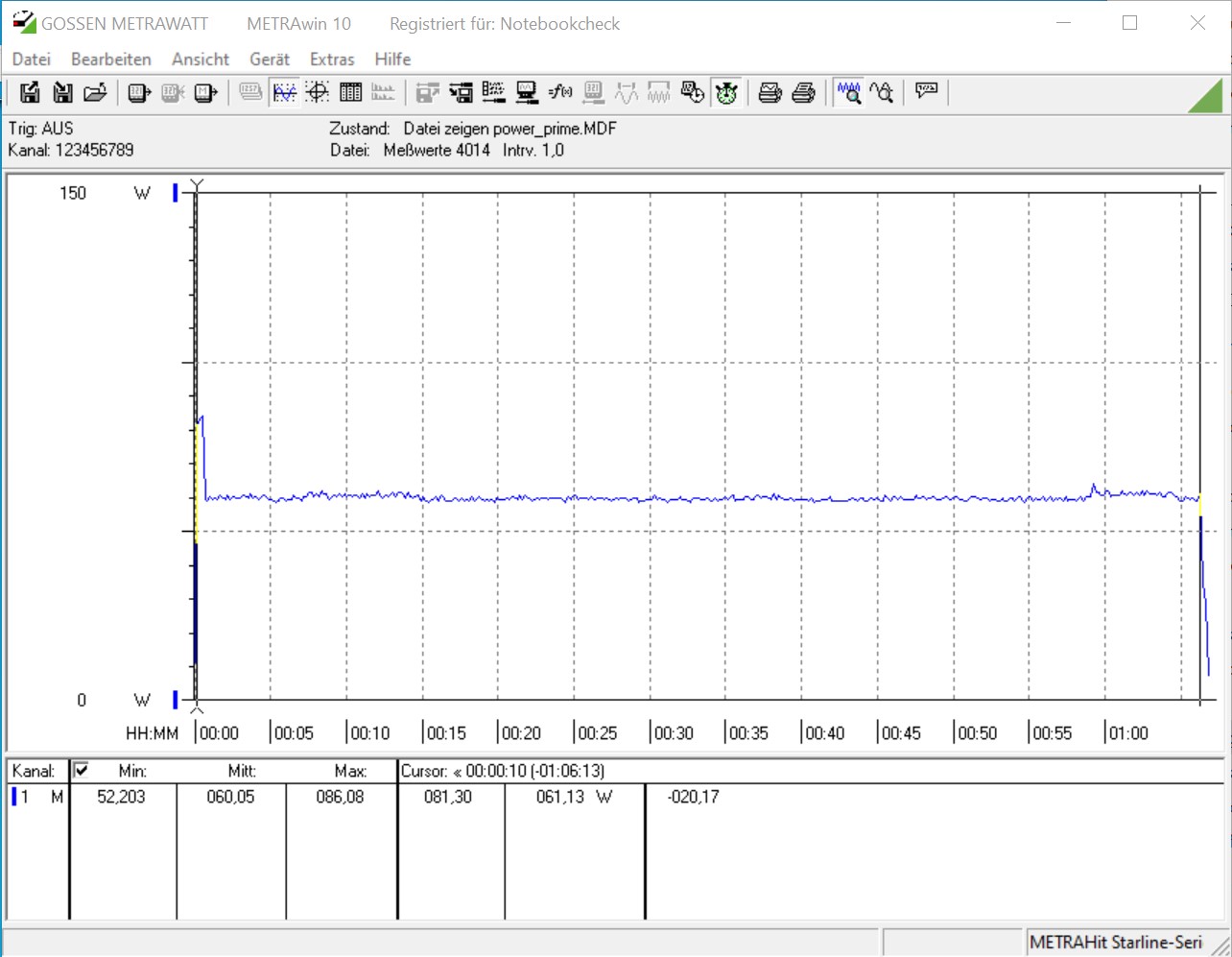The width and height of the screenshot is (1232, 957).
Task: Click the 'METRAHit Starline-Seri' status bar entry
Action: click(1115, 943)
